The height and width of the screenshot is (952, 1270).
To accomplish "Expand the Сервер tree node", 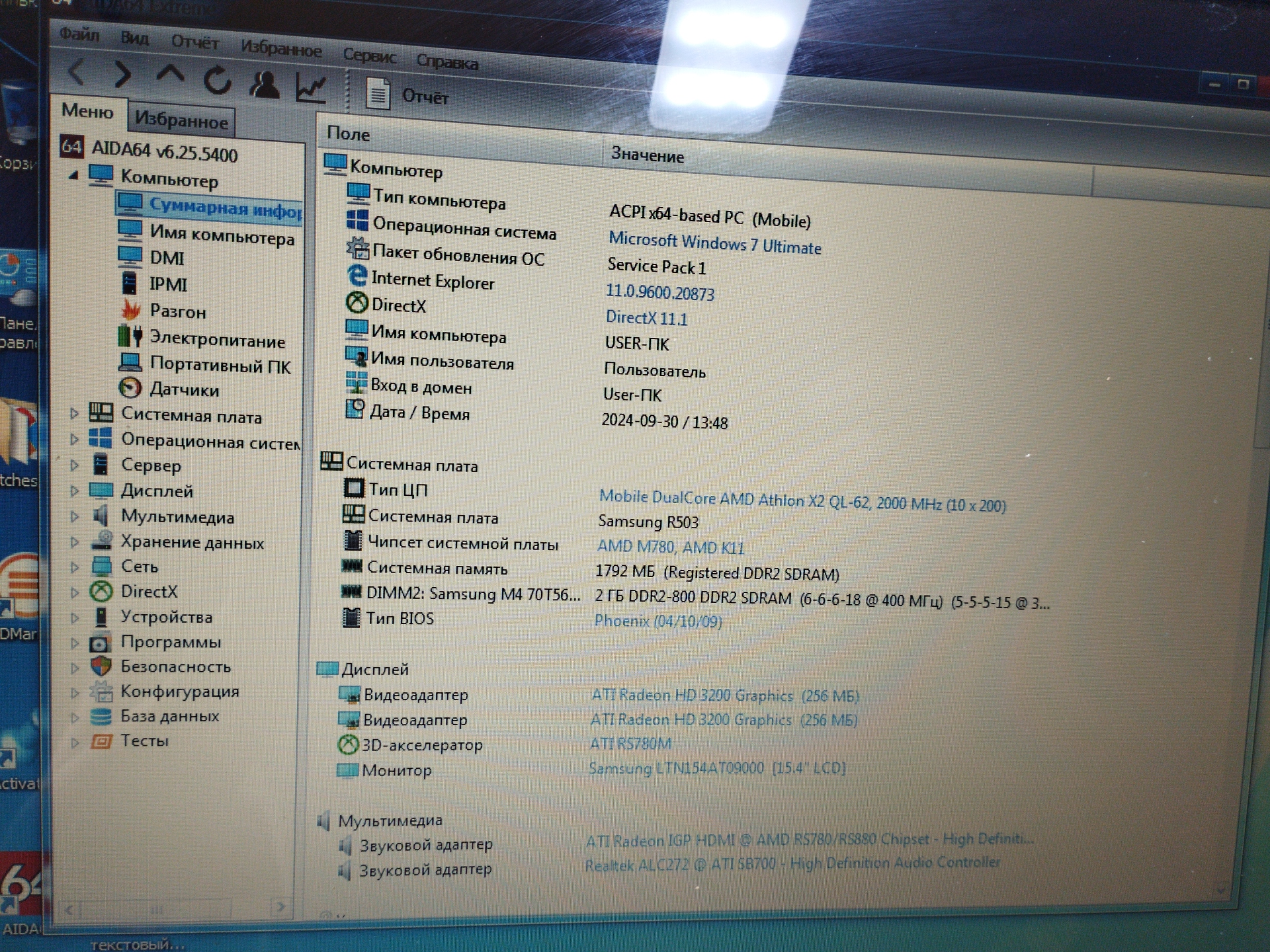I will (x=74, y=465).
